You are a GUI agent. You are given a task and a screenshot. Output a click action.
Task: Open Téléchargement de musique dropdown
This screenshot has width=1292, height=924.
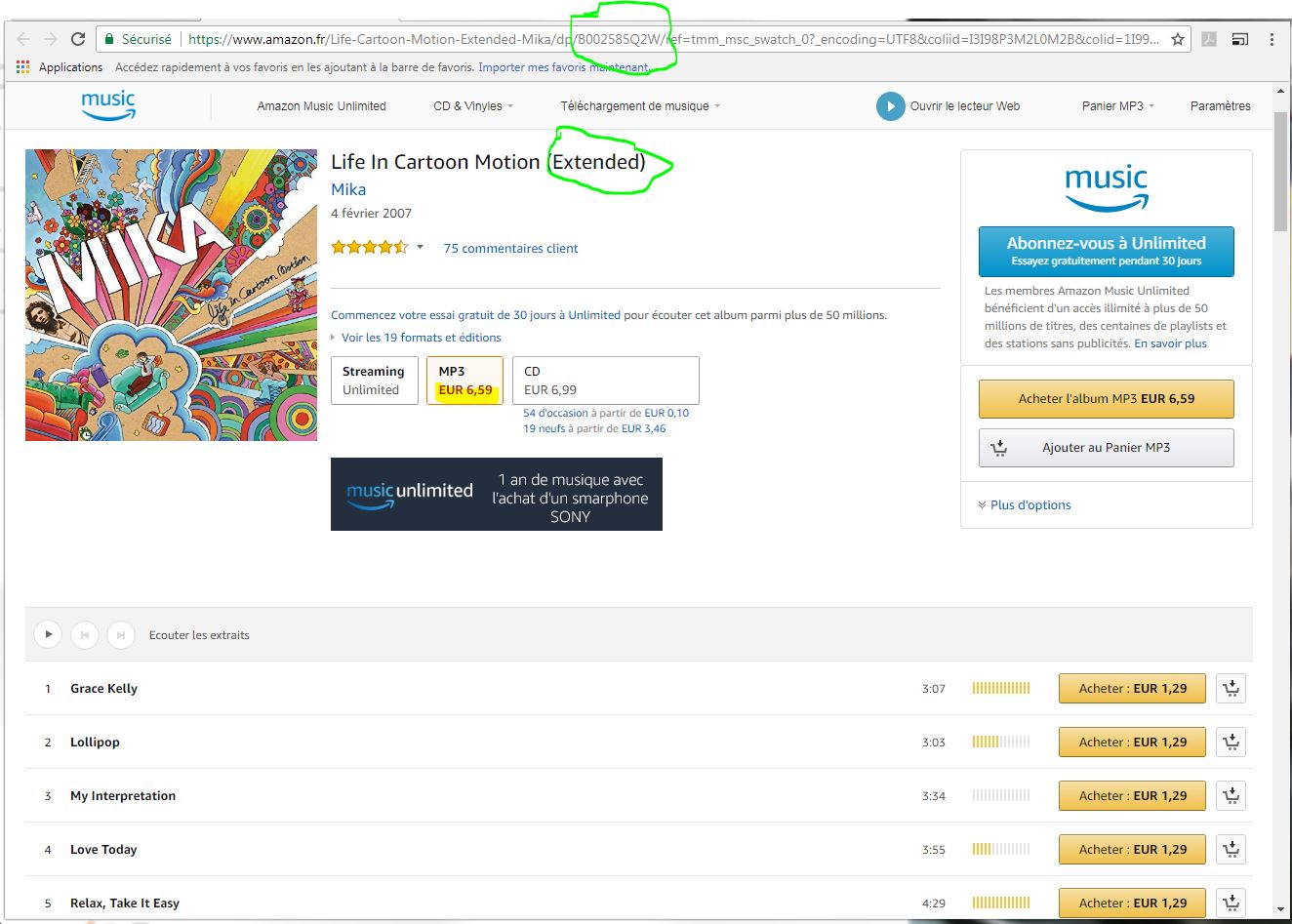(x=640, y=106)
